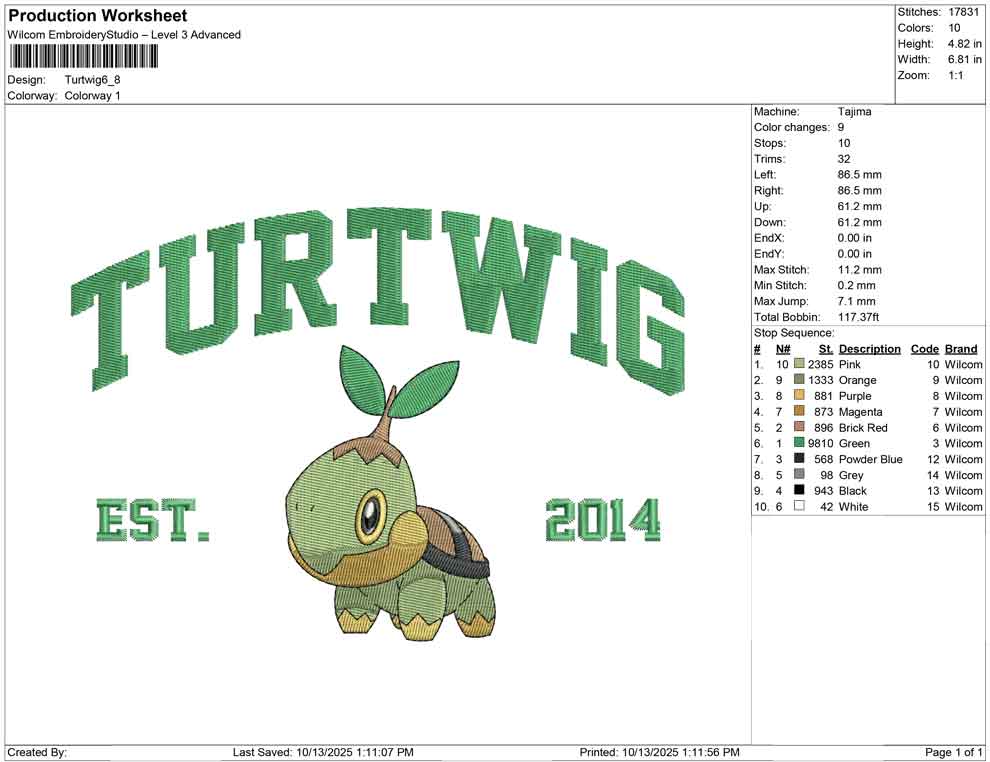
Task: Click the Powder Blue color swatch
Action: 799,458
